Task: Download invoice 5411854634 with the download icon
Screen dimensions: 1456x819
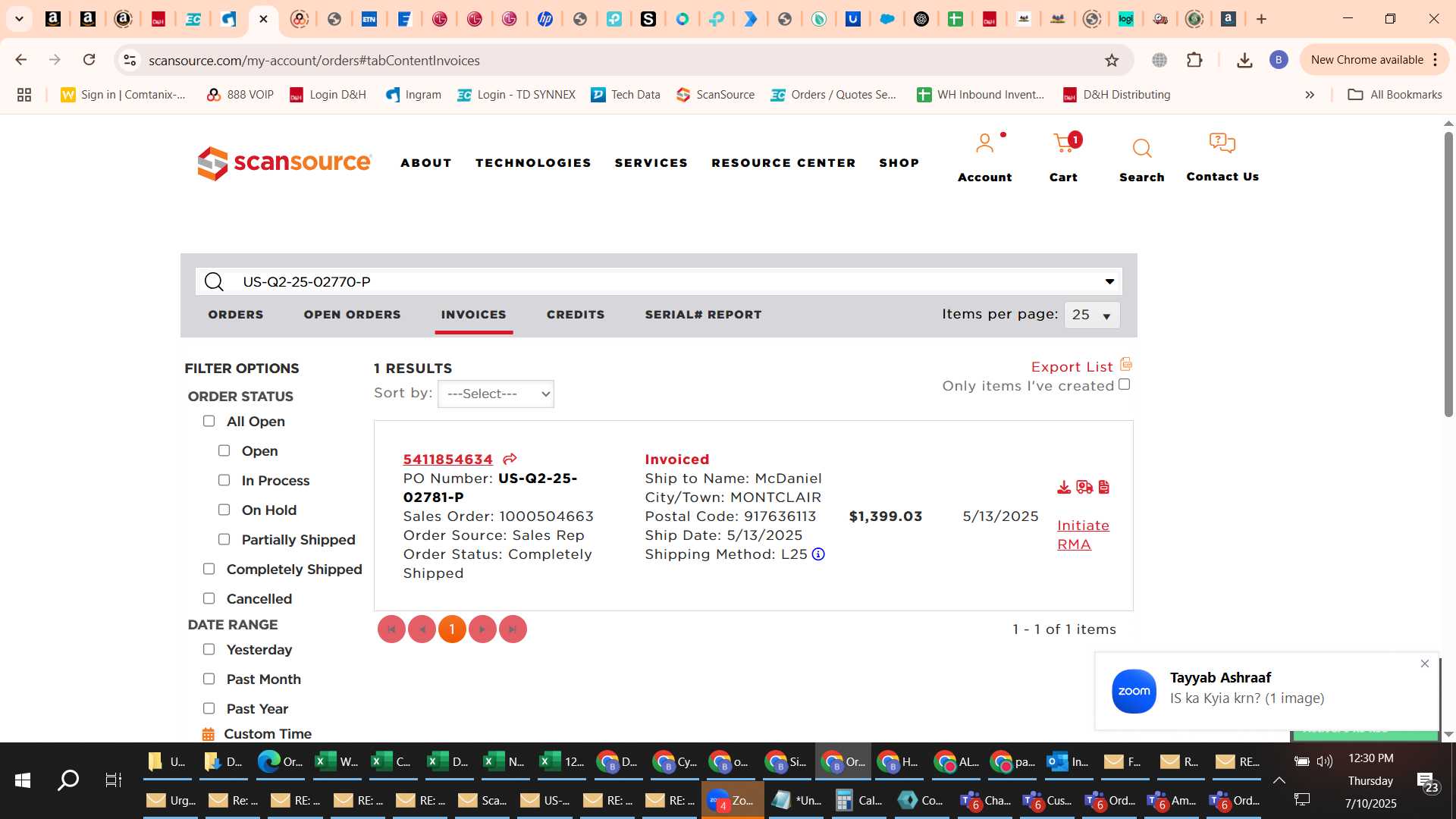Action: [x=1064, y=487]
